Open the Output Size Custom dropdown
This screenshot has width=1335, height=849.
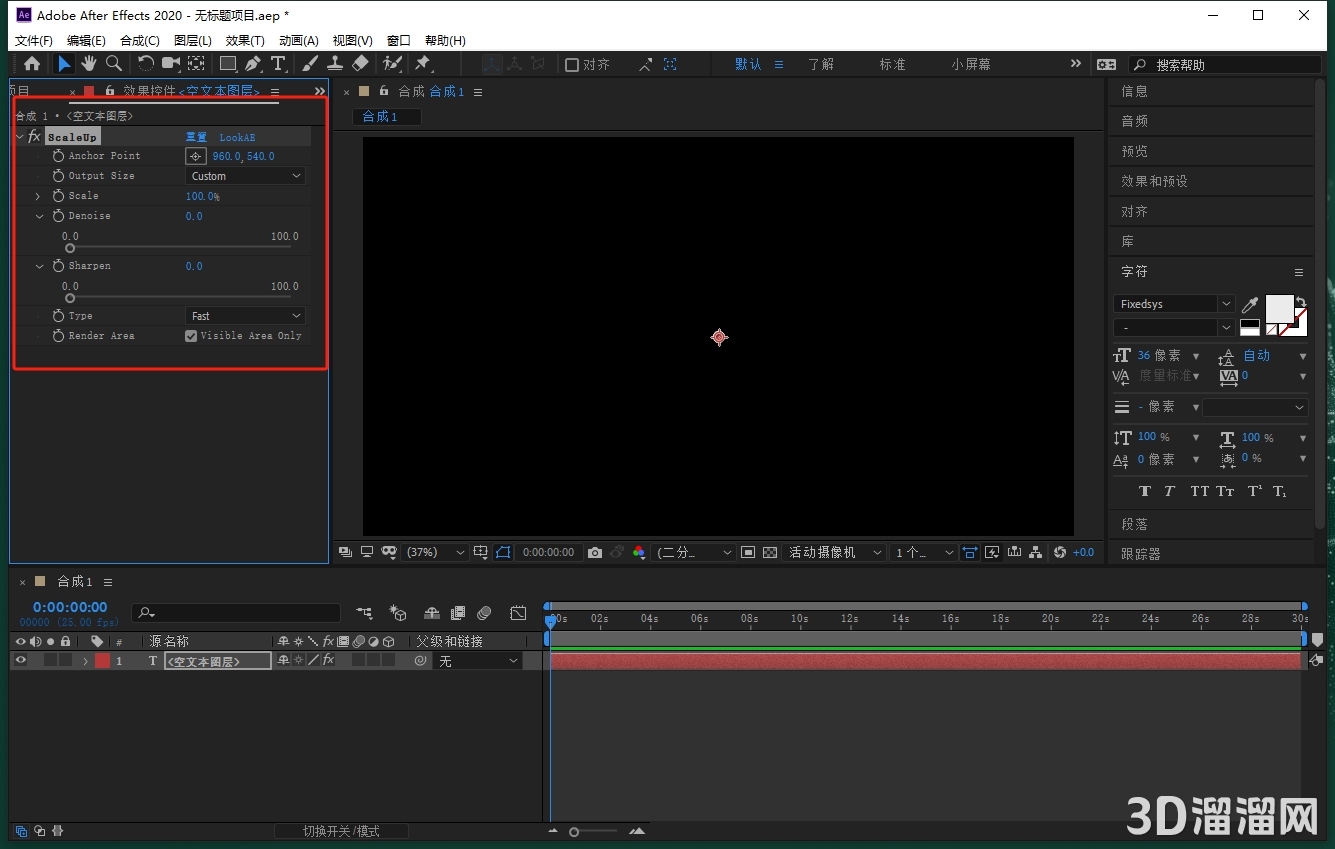point(246,176)
